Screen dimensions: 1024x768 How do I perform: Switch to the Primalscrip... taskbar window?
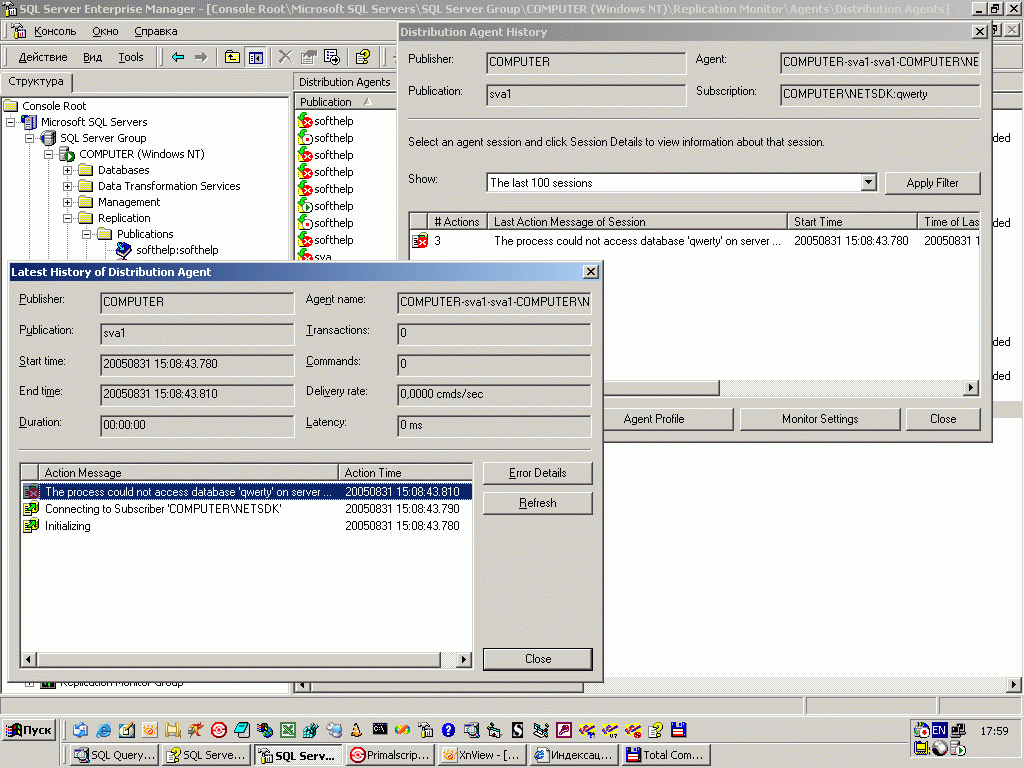pos(390,755)
